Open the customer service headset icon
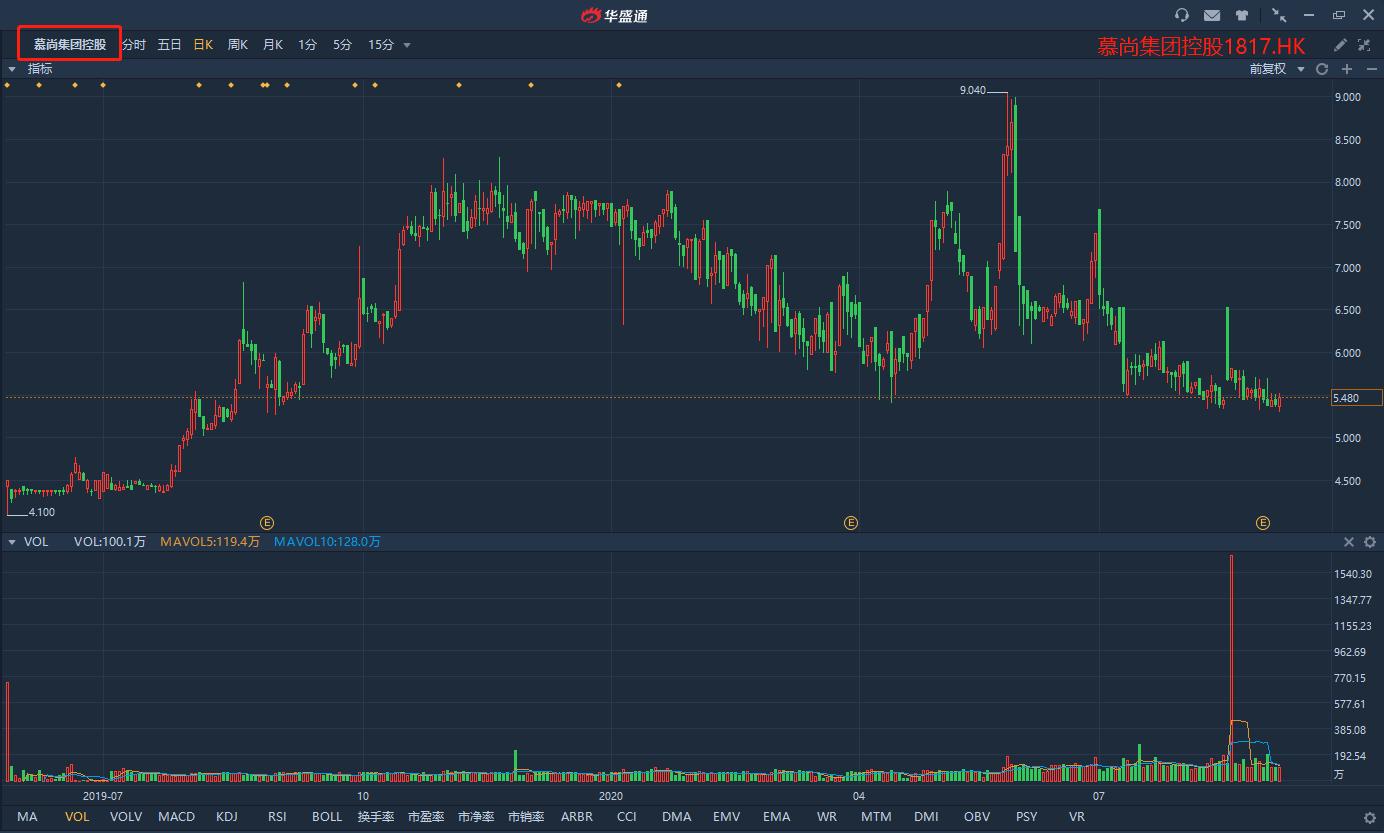Image resolution: width=1384 pixels, height=833 pixels. pos(1181,15)
